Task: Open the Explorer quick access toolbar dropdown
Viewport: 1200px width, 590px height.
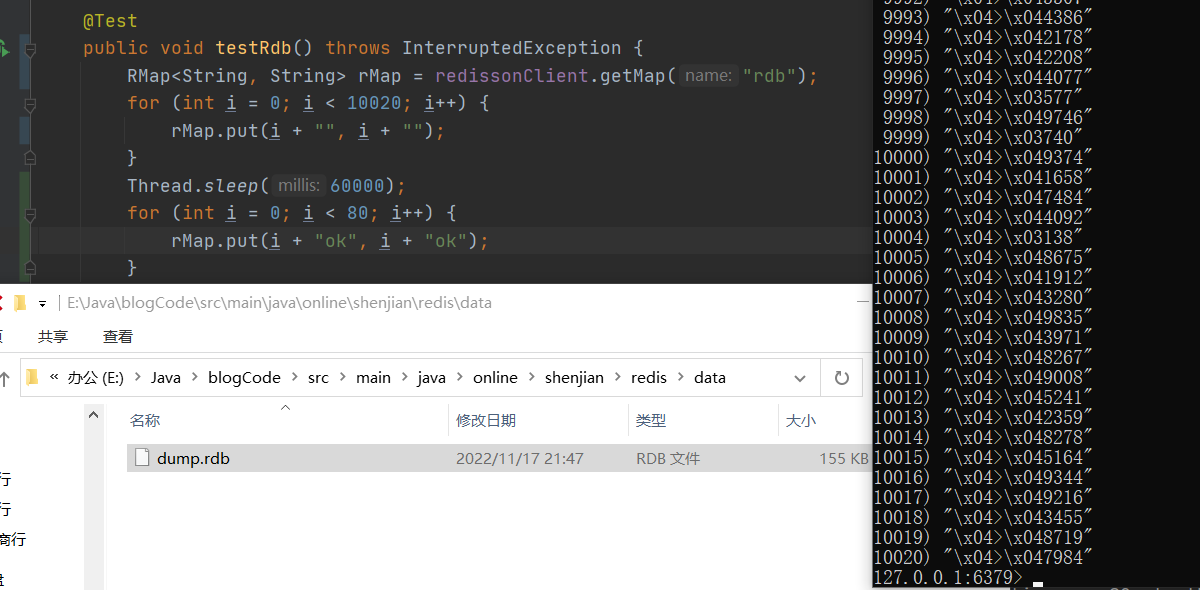Action: click(x=43, y=303)
